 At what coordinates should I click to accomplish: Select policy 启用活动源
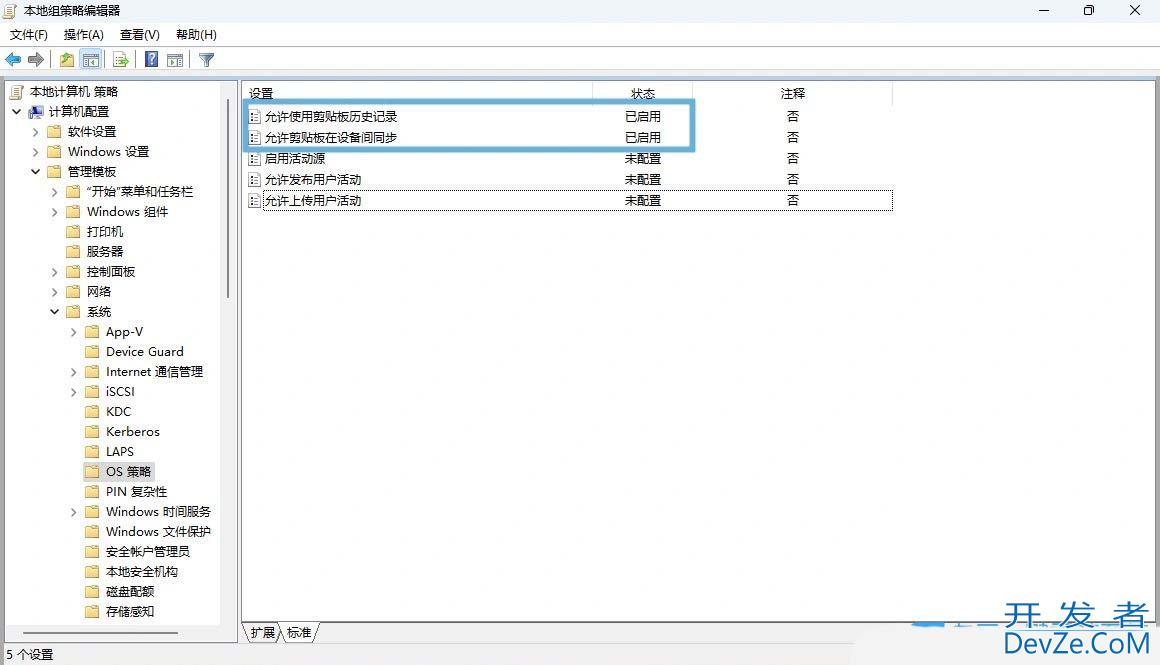(x=294, y=158)
